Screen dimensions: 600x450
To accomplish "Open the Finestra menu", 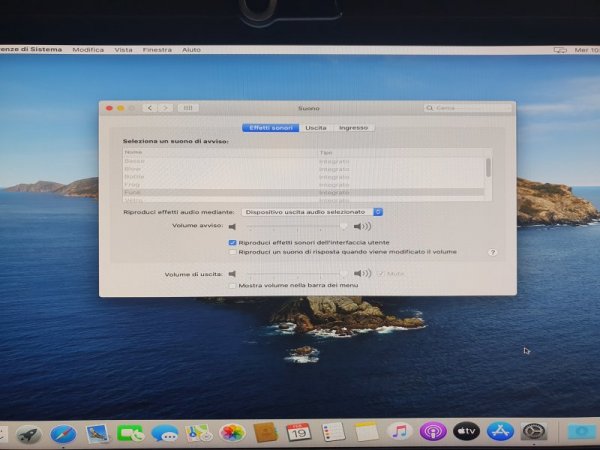I will point(157,50).
